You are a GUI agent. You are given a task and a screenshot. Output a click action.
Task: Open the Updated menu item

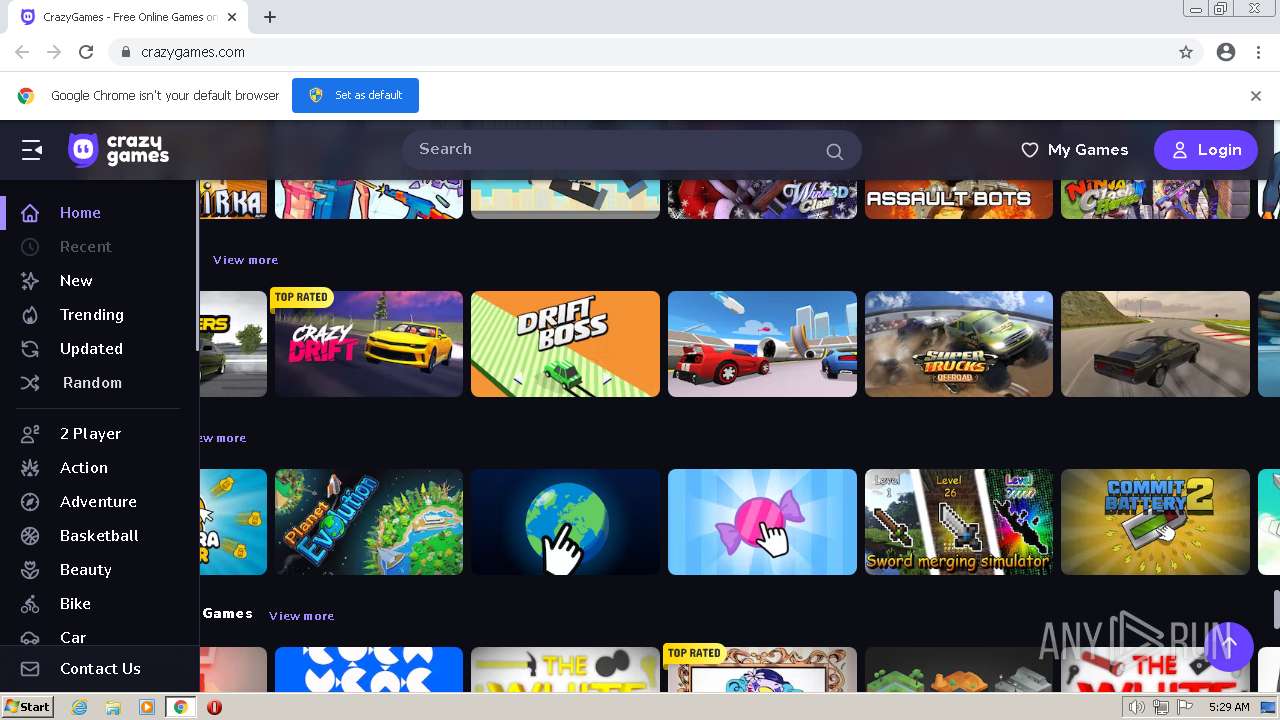pyautogui.click(x=91, y=349)
